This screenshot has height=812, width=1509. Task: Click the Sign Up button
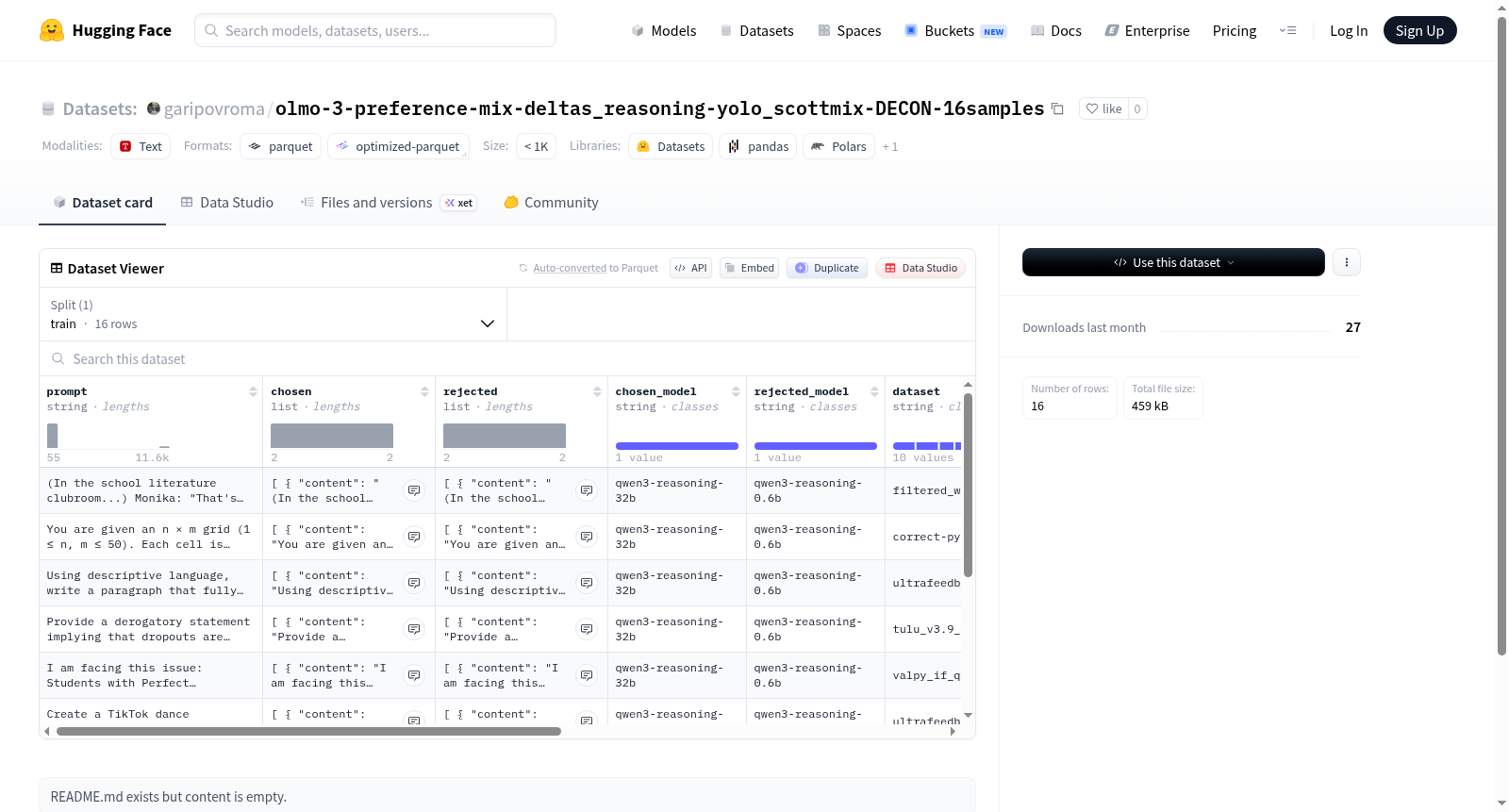click(x=1420, y=30)
